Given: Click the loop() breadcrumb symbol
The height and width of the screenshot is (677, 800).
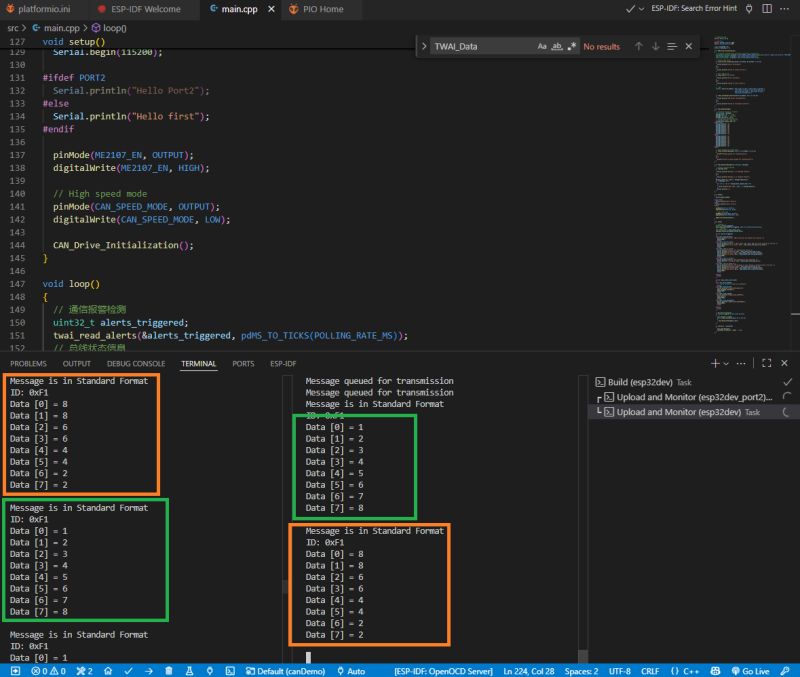Looking at the screenshot, I should click(109, 28).
